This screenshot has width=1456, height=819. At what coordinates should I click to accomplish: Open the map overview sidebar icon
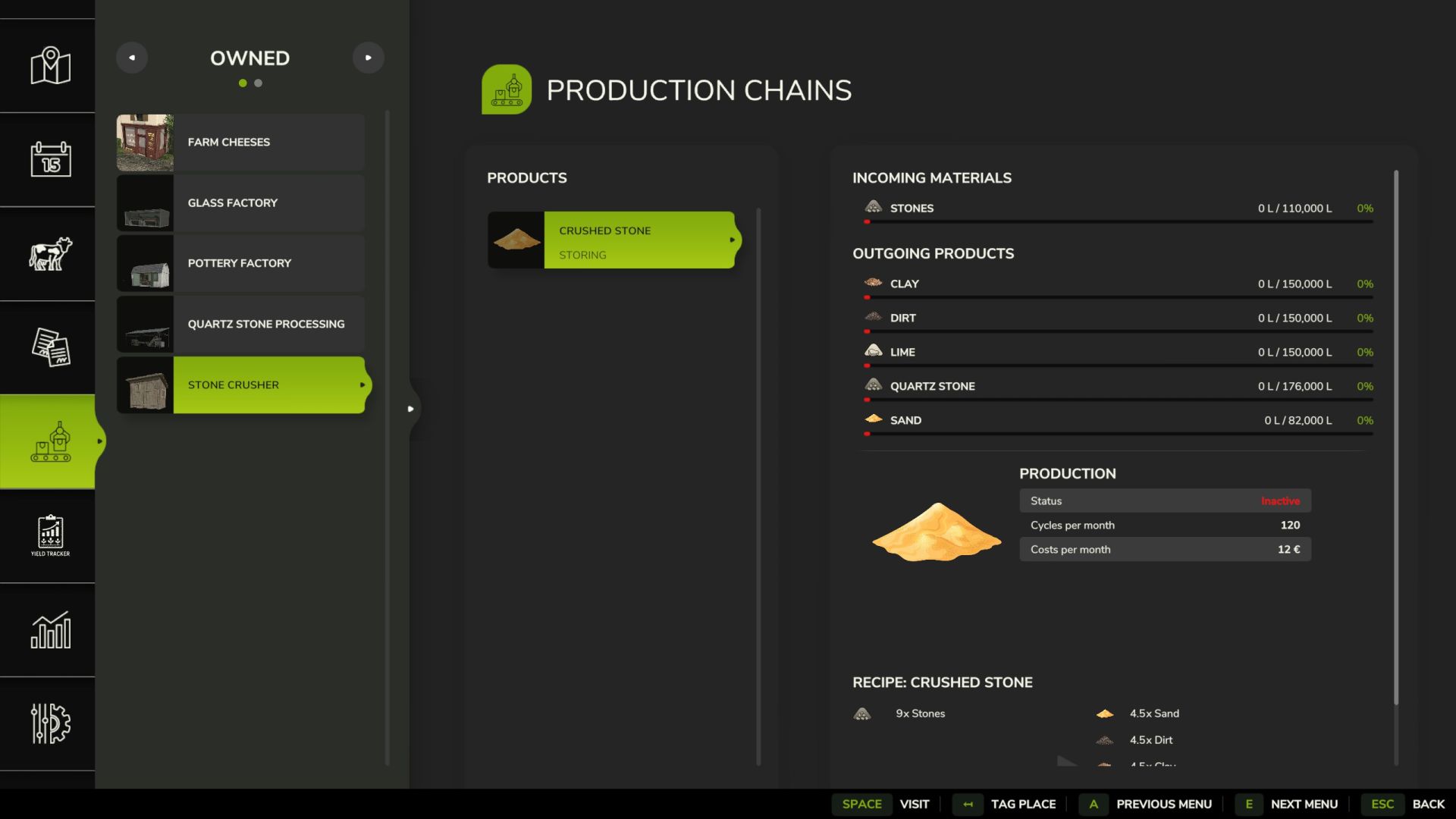click(50, 66)
